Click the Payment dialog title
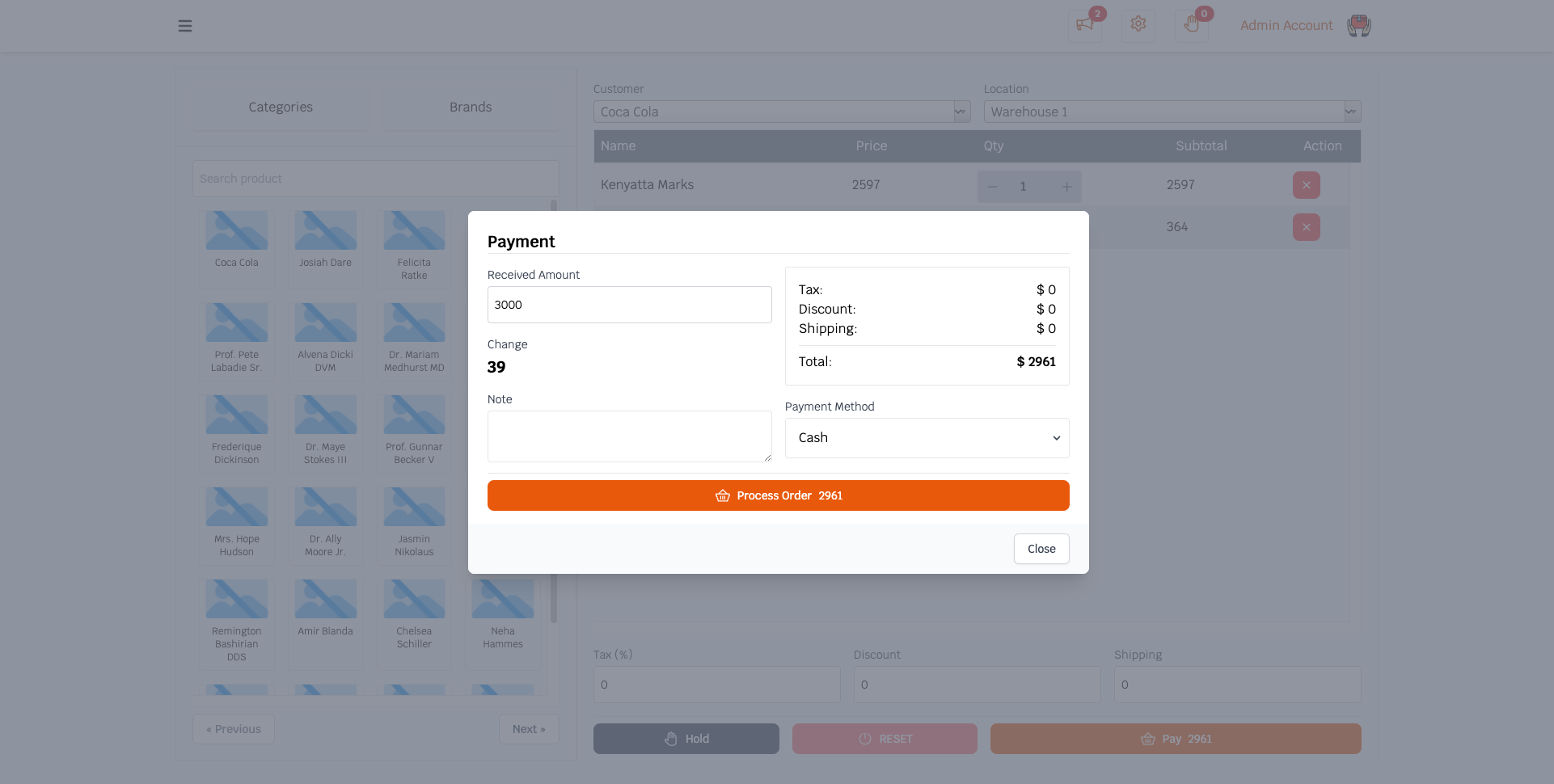Image resolution: width=1554 pixels, height=784 pixels. click(522, 242)
